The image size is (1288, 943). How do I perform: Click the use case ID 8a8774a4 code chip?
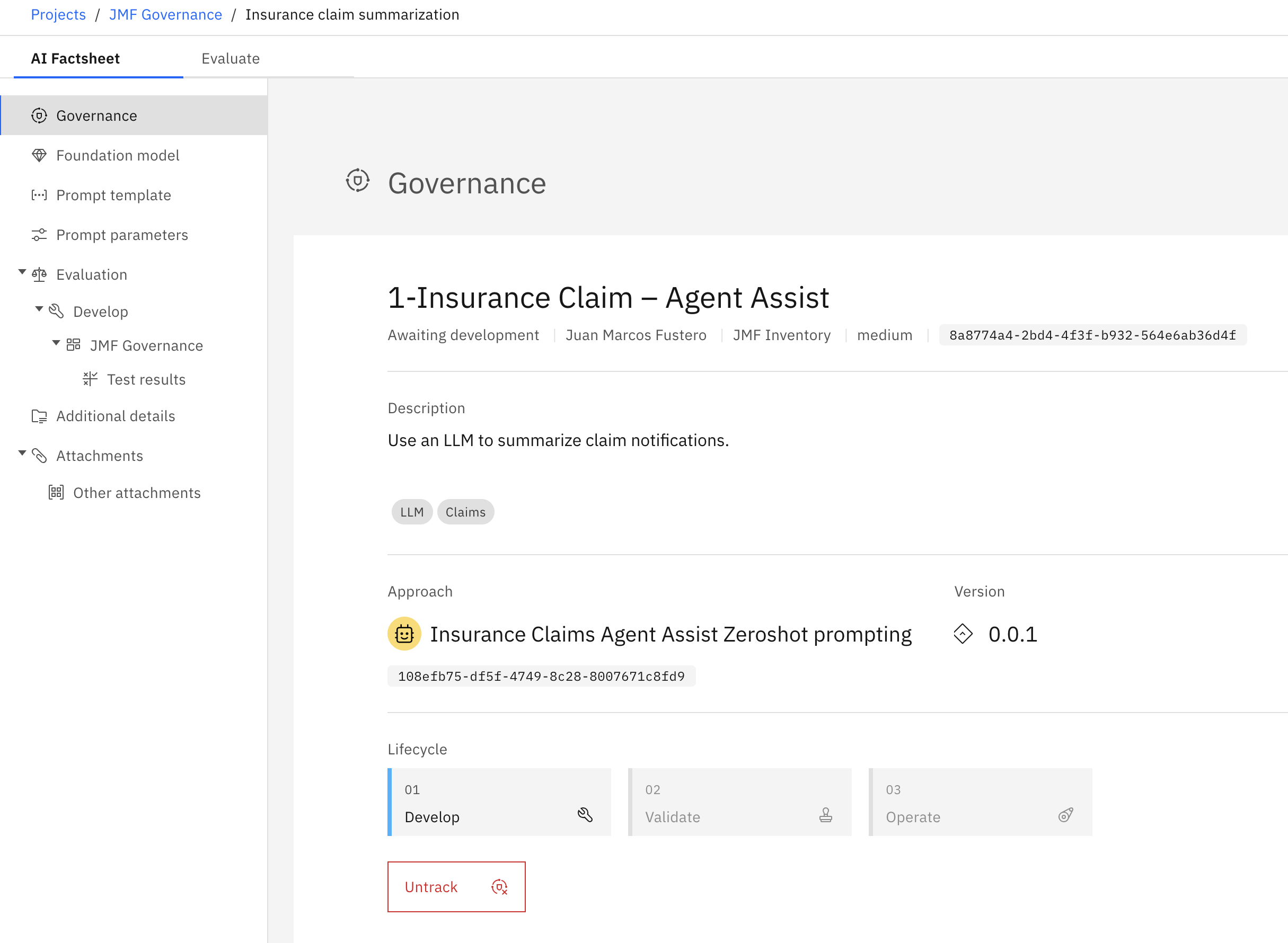pyautogui.click(x=1092, y=335)
